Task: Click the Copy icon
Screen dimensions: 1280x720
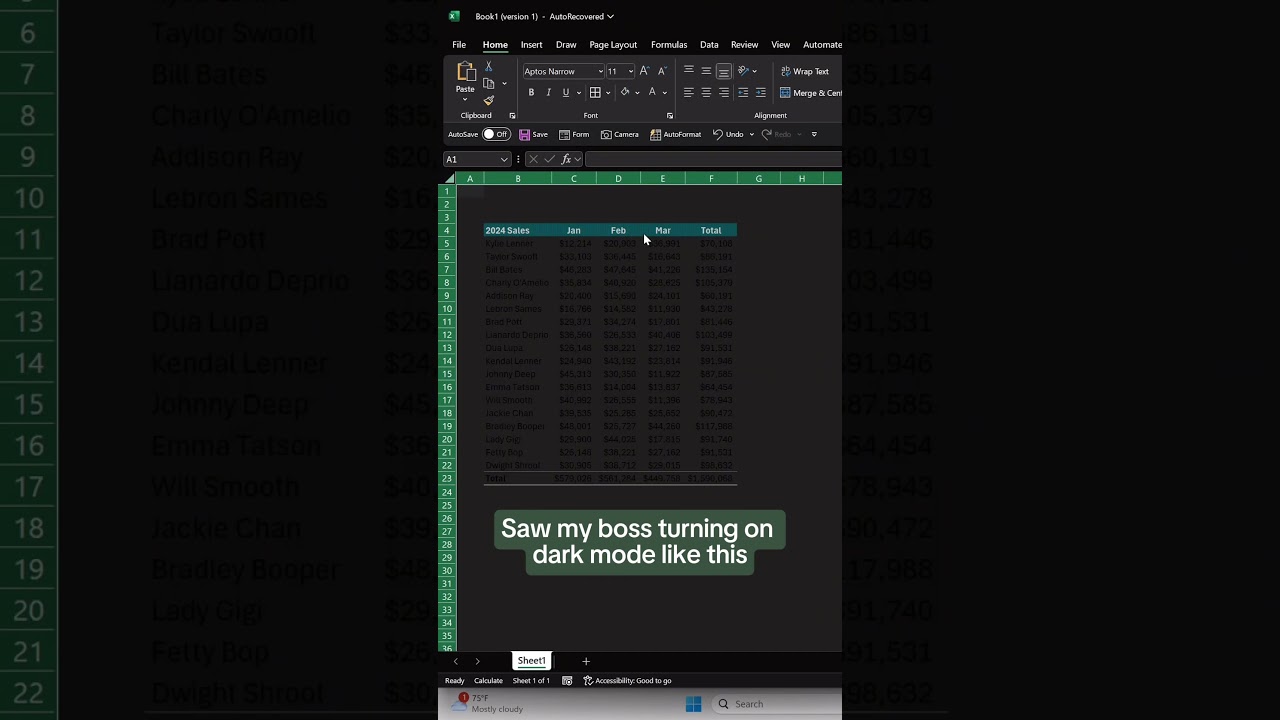Action: [489, 83]
